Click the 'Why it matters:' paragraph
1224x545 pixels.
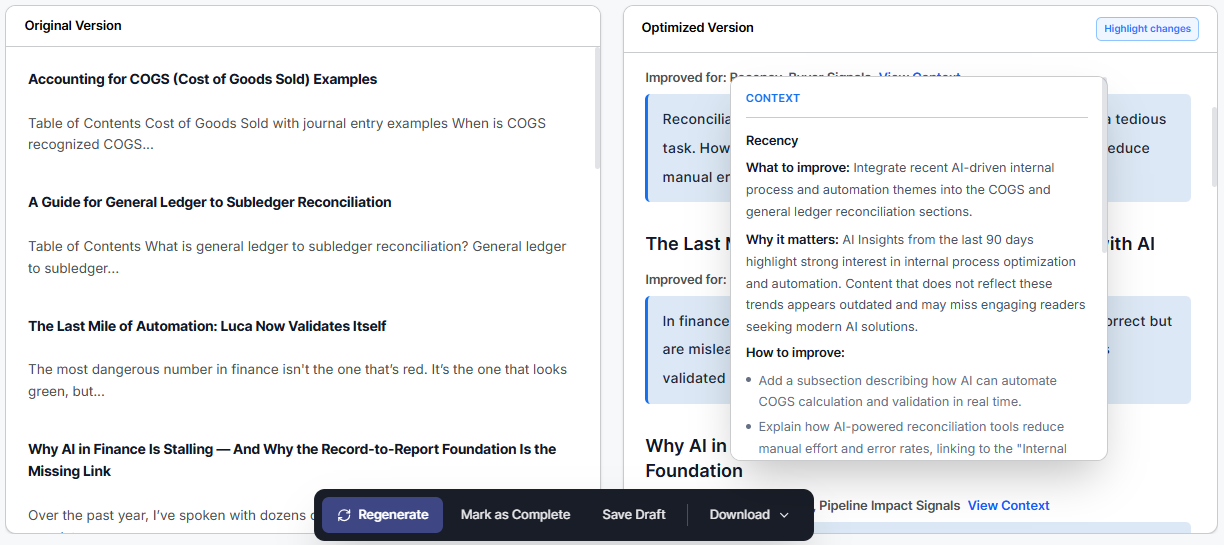(916, 283)
